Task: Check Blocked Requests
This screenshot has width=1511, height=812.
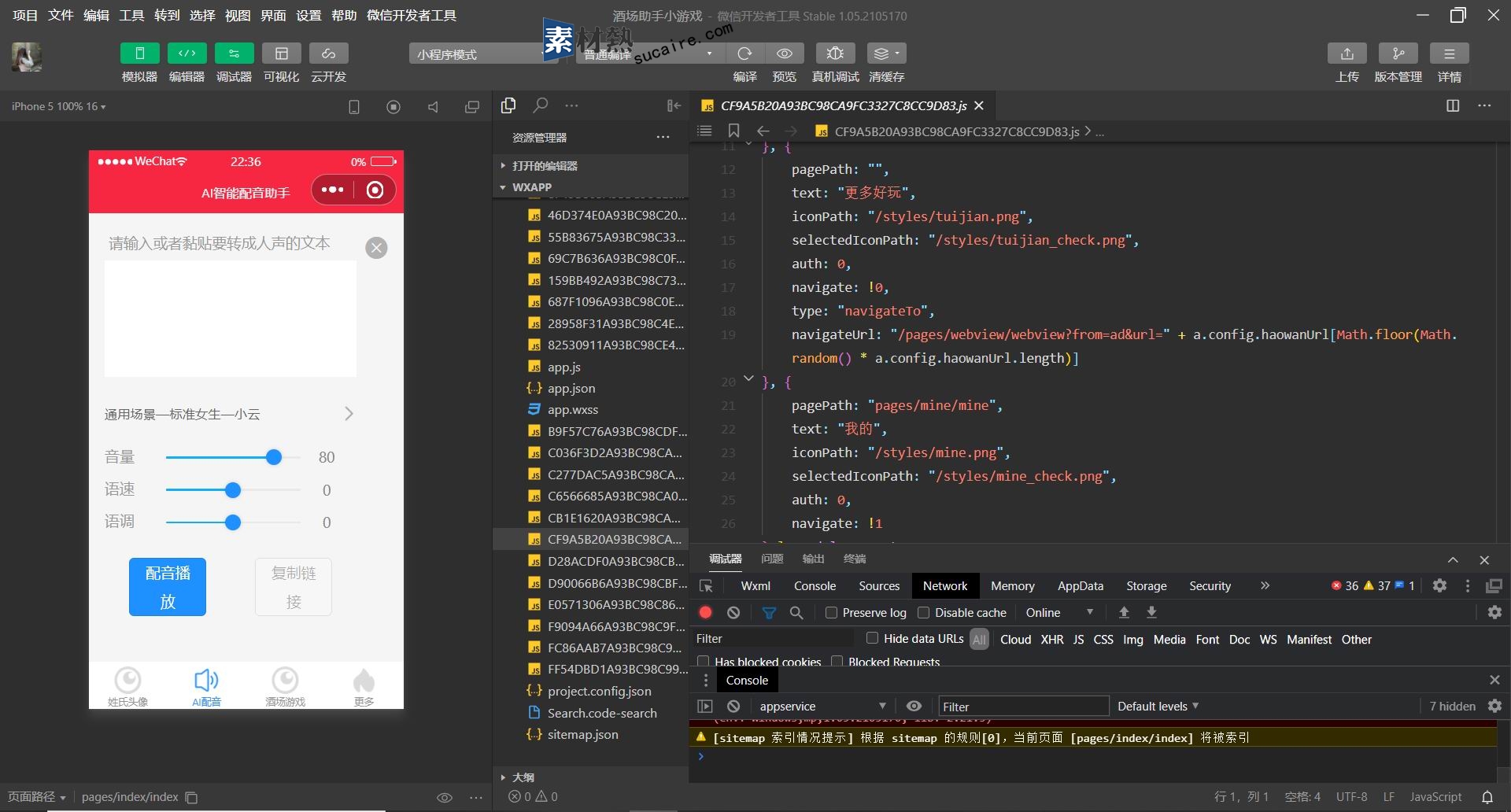Action: pyautogui.click(x=837, y=662)
